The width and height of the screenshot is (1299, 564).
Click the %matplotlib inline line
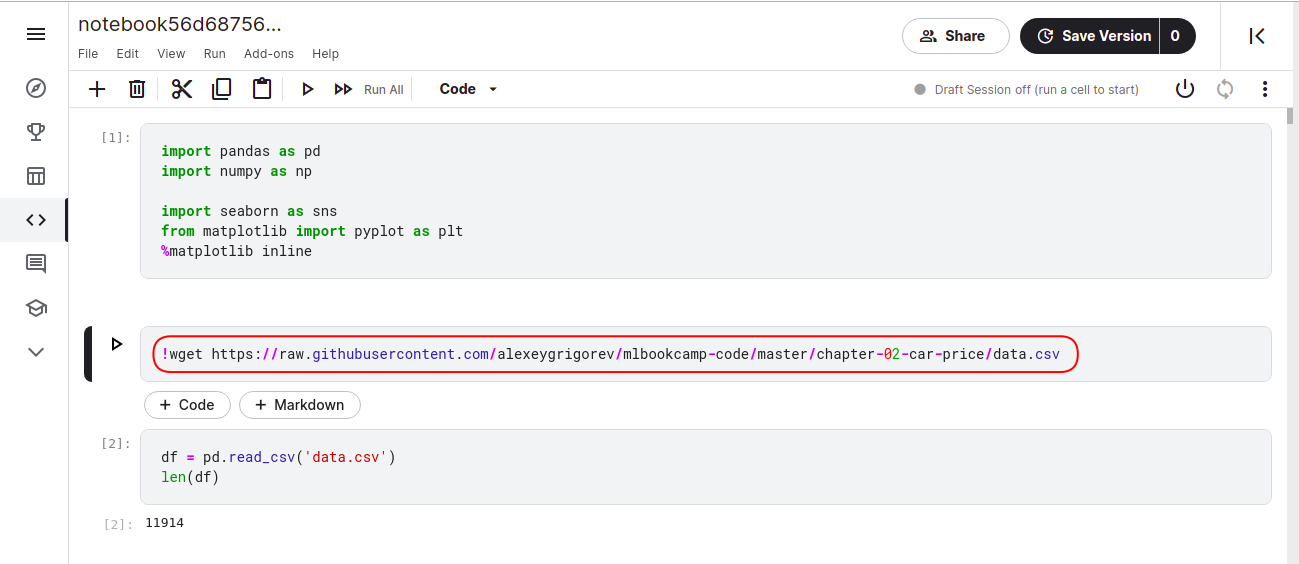pyautogui.click(x=236, y=251)
